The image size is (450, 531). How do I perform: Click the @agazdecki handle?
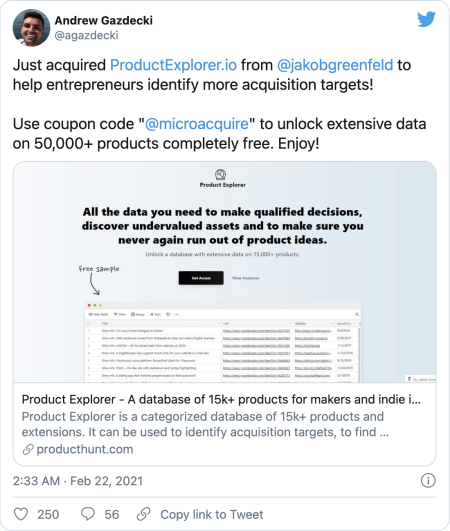point(86,35)
